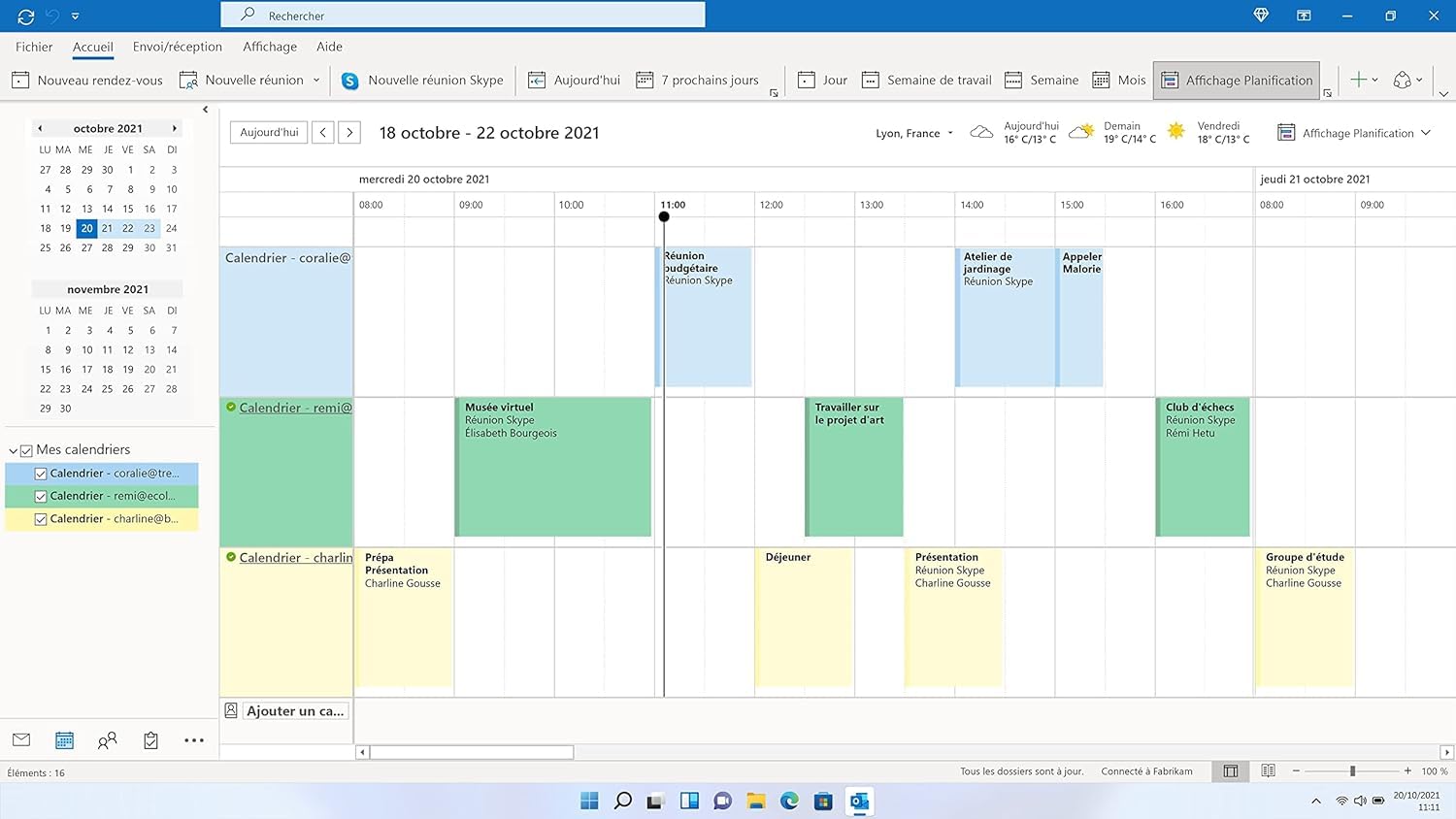Screen dimensions: 1456x819
Task: Open the Réunion budgétaire event
Action: (704, 316)
